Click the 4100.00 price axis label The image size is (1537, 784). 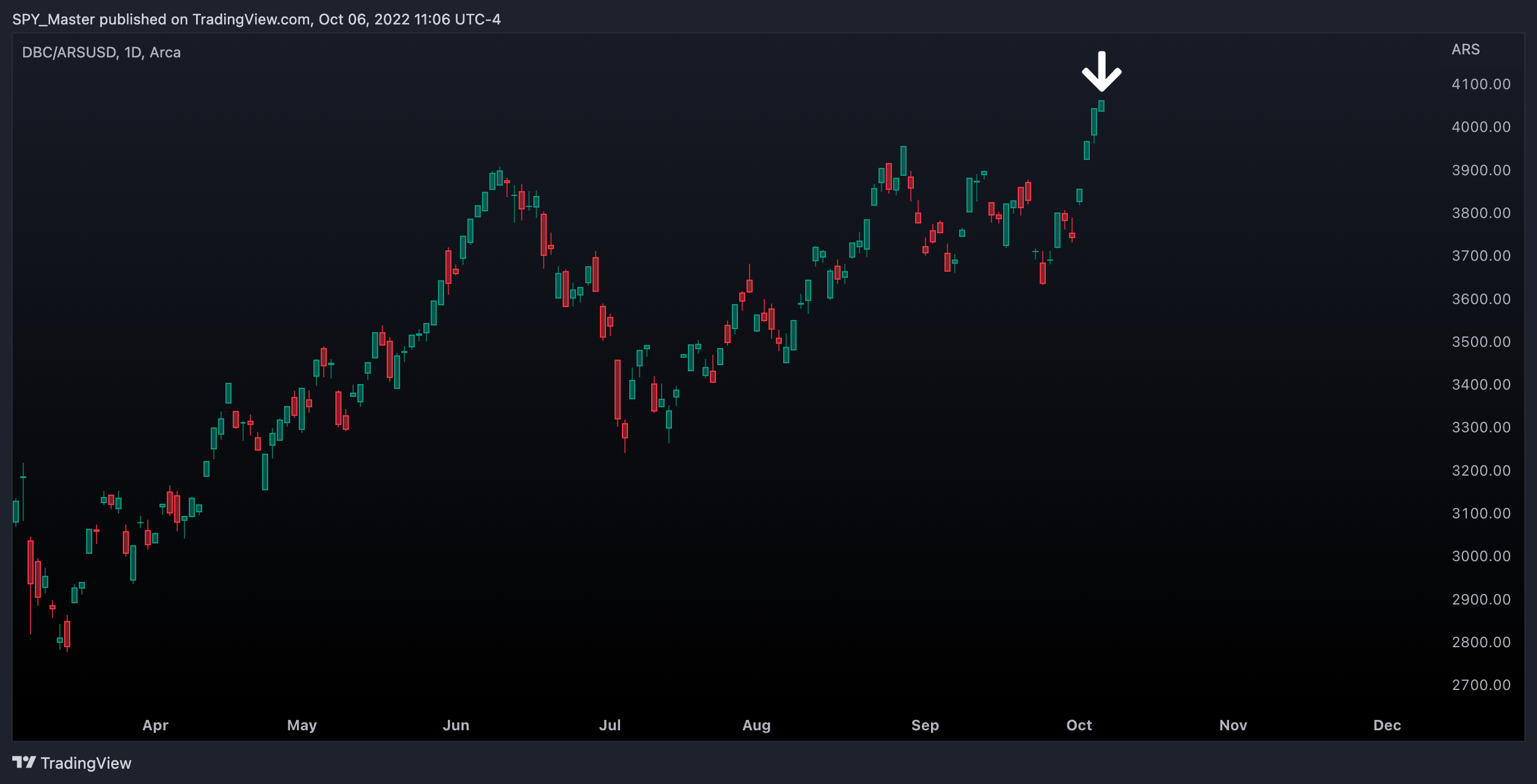click(1481, 84)
